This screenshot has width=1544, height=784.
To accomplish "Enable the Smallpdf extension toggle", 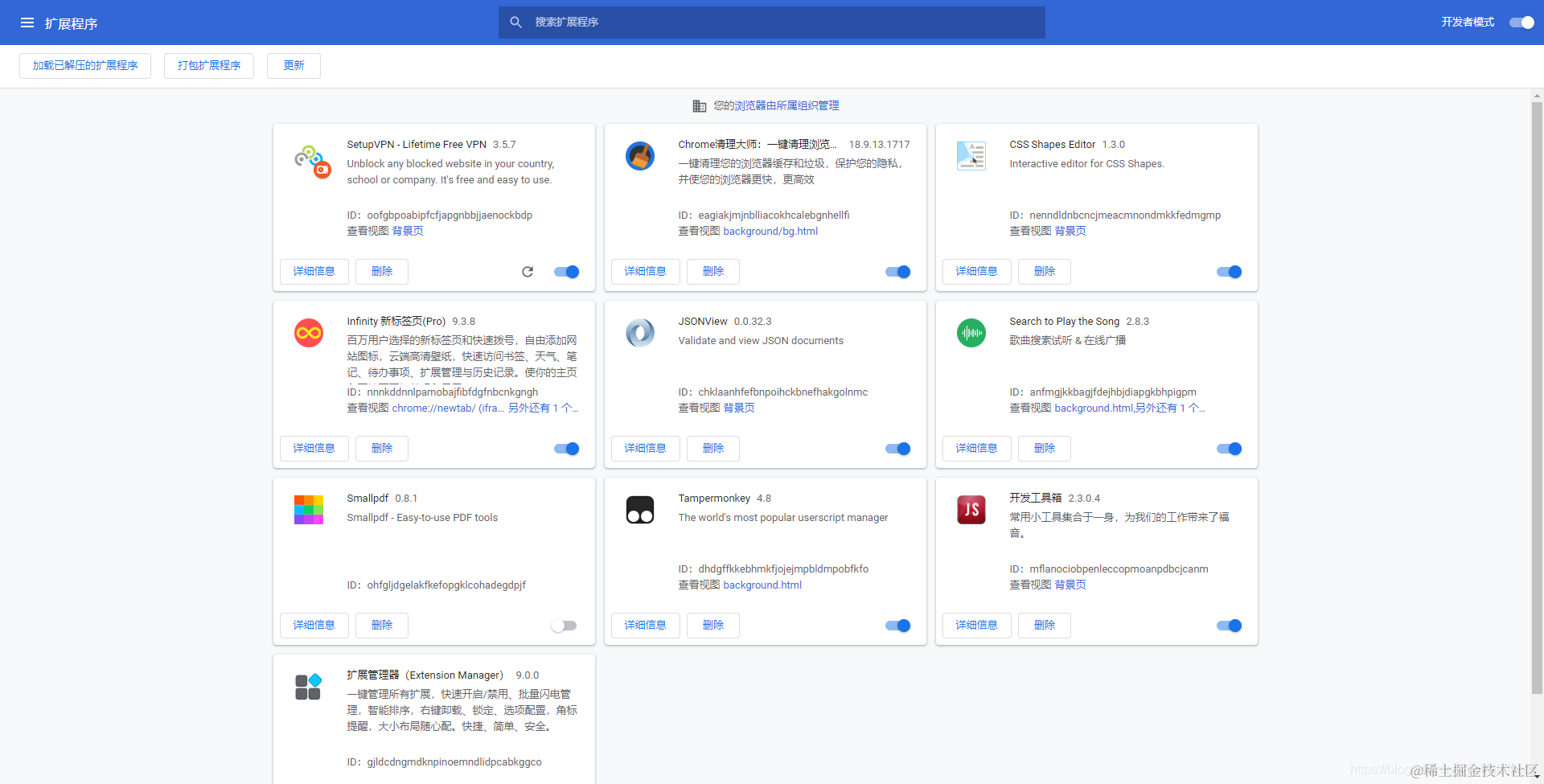I will pyautogui.click(x=564, y=626).
